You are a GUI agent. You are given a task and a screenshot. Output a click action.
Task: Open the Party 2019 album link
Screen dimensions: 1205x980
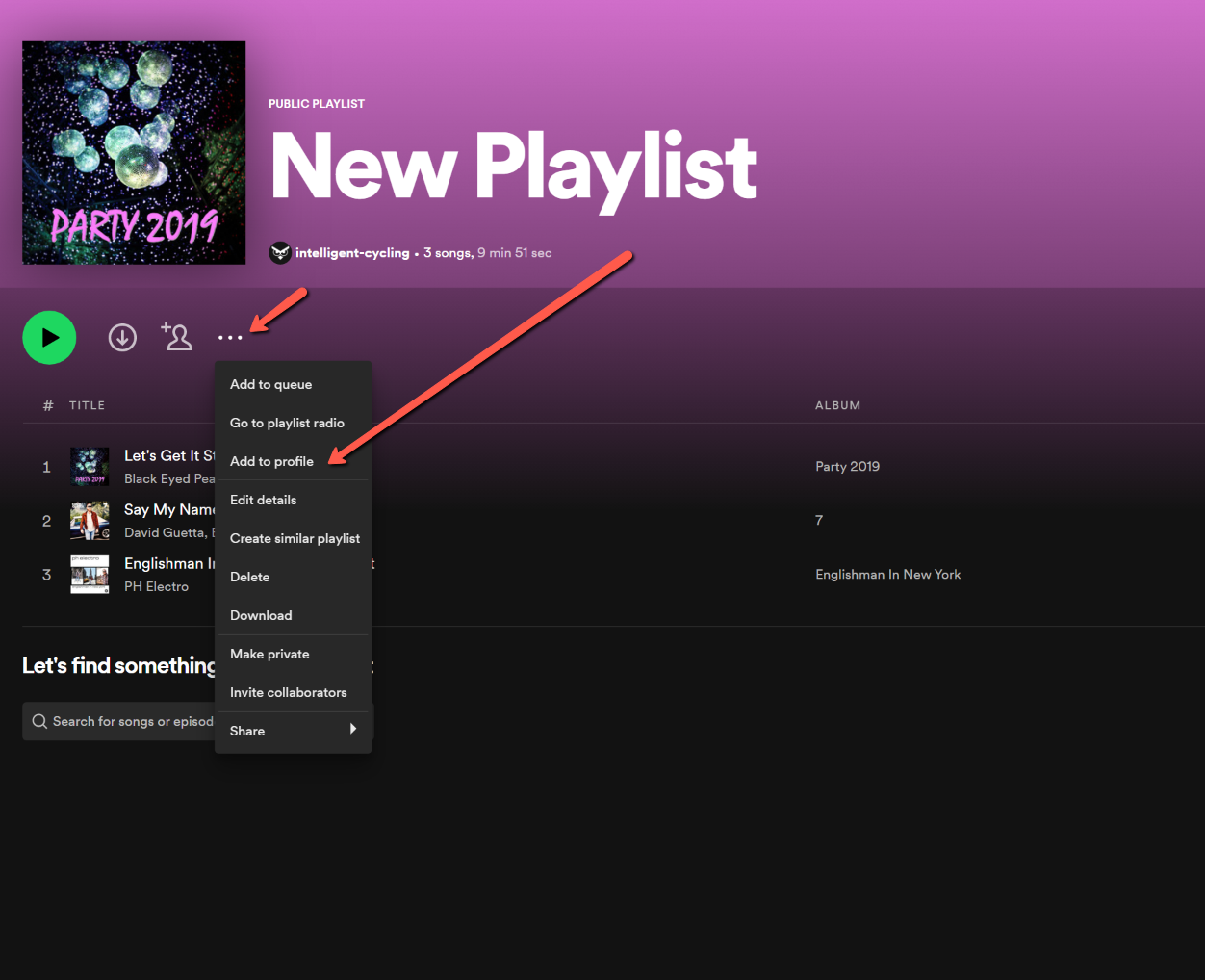(x=847, y=467)
